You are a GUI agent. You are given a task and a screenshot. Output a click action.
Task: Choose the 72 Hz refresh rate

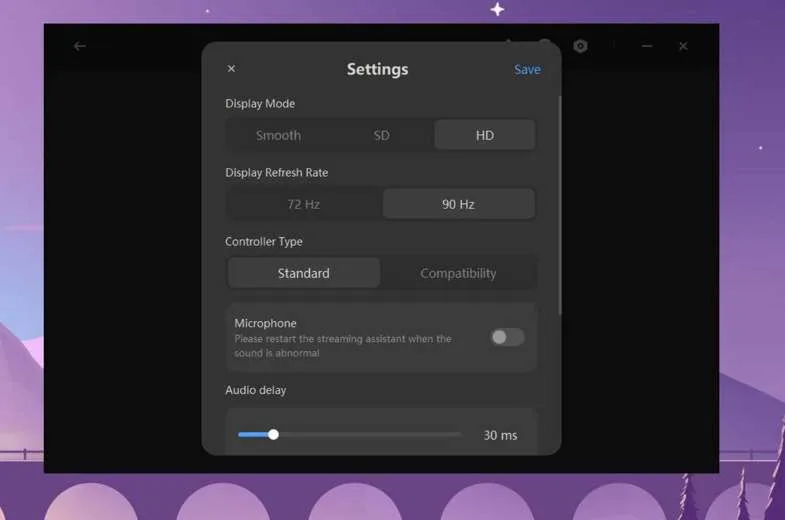point(303,204)
